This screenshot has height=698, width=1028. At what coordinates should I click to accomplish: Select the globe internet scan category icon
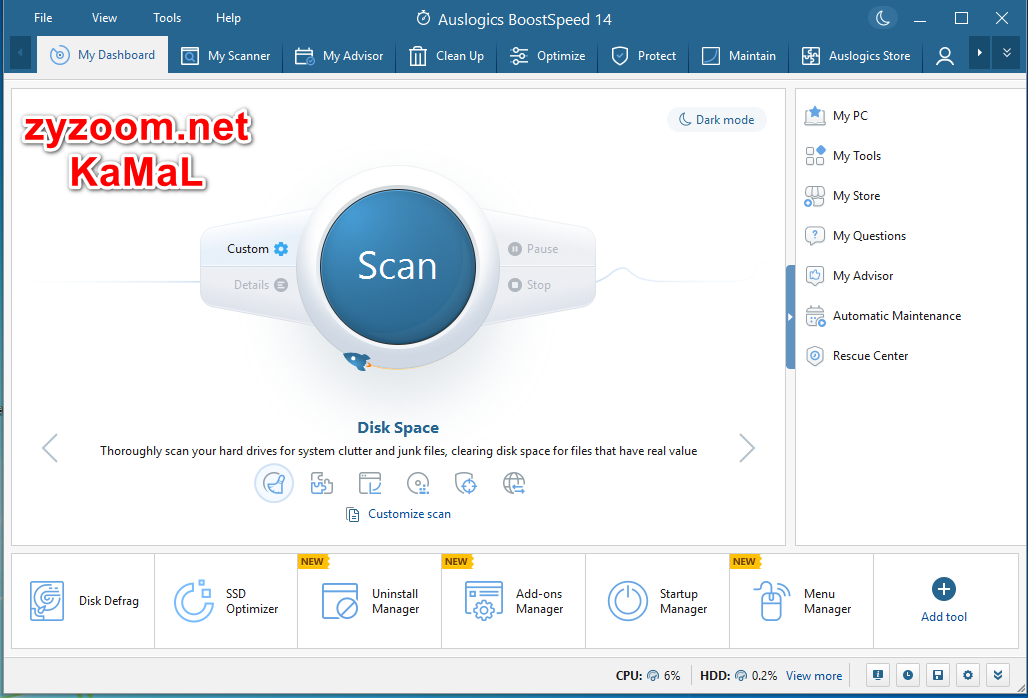tap(514, 484)
